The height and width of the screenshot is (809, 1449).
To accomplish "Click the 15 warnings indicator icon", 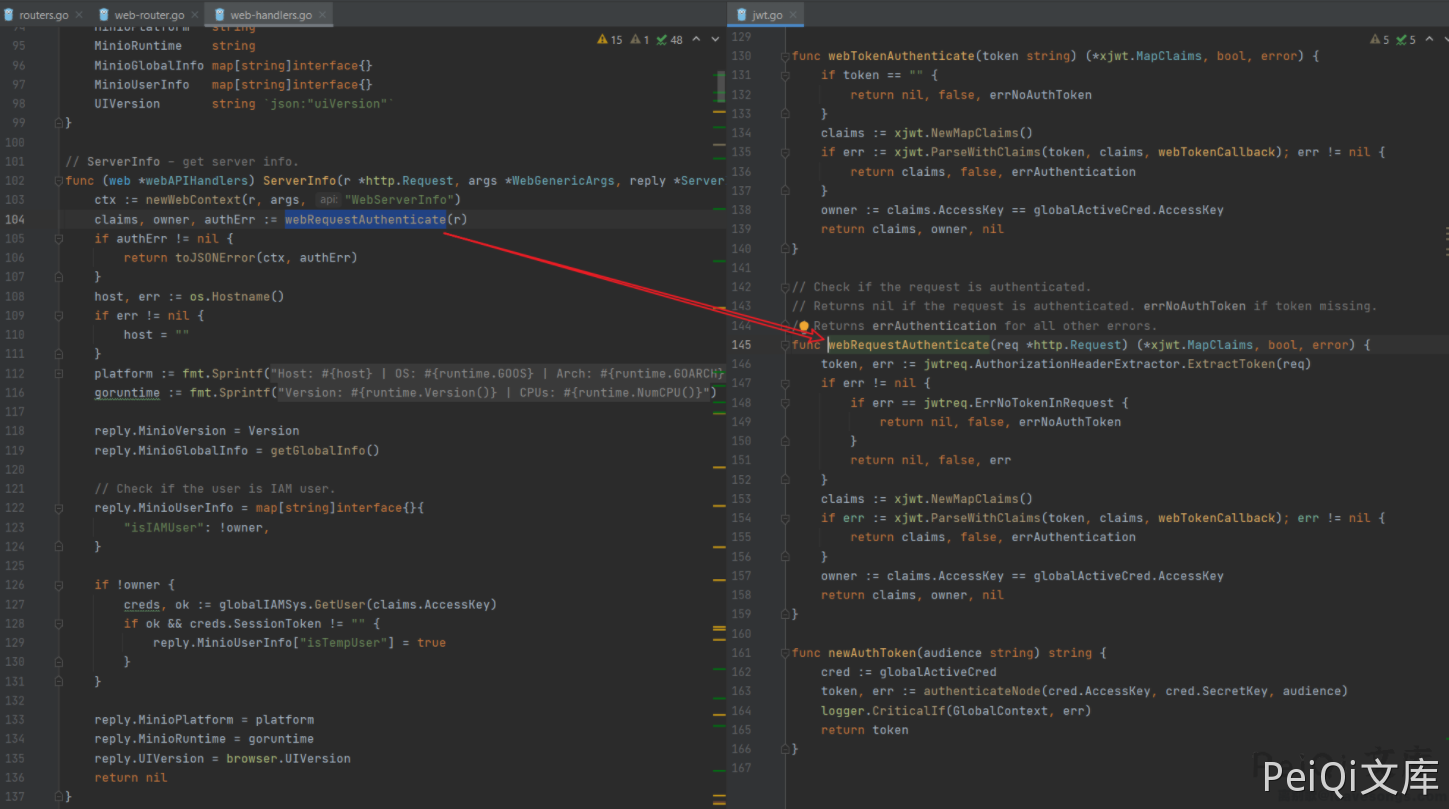I will (x=603, y=40).
